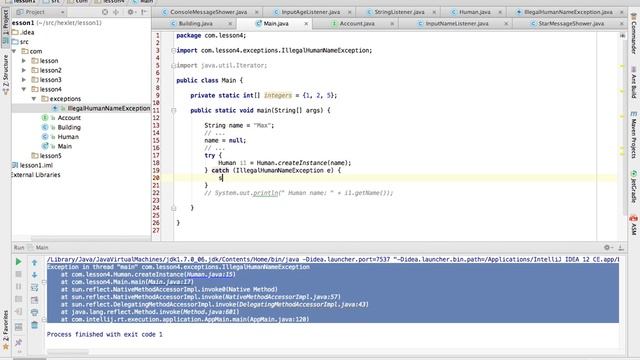Close the Main.java tab
Image resolution: width=640 pixels, height=360 pixels.
pyautogui.click(x=306, y=24)
